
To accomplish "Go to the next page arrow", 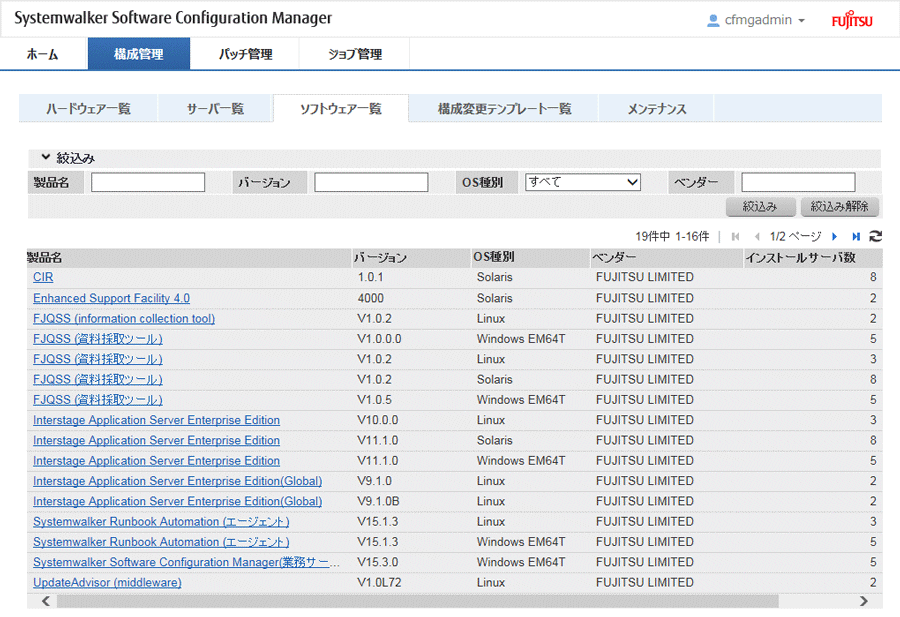I will (x=835, y=236).
